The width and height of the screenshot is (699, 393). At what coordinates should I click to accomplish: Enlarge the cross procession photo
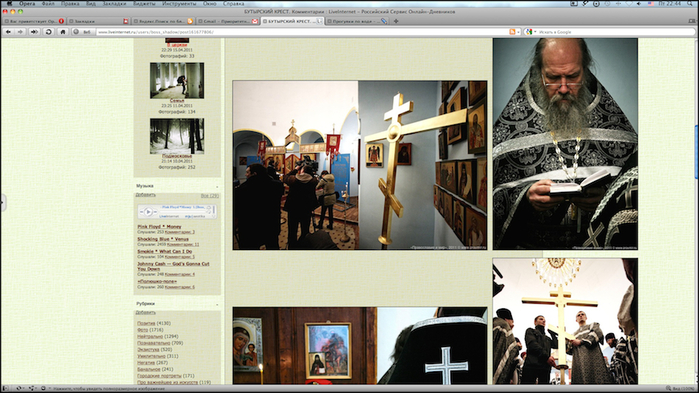[565, 321]
